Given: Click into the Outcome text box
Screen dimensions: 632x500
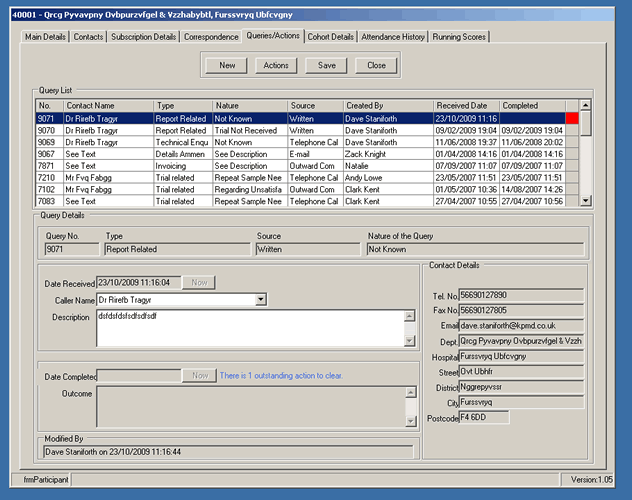Looking at the screenshot, I should point(251,407).
